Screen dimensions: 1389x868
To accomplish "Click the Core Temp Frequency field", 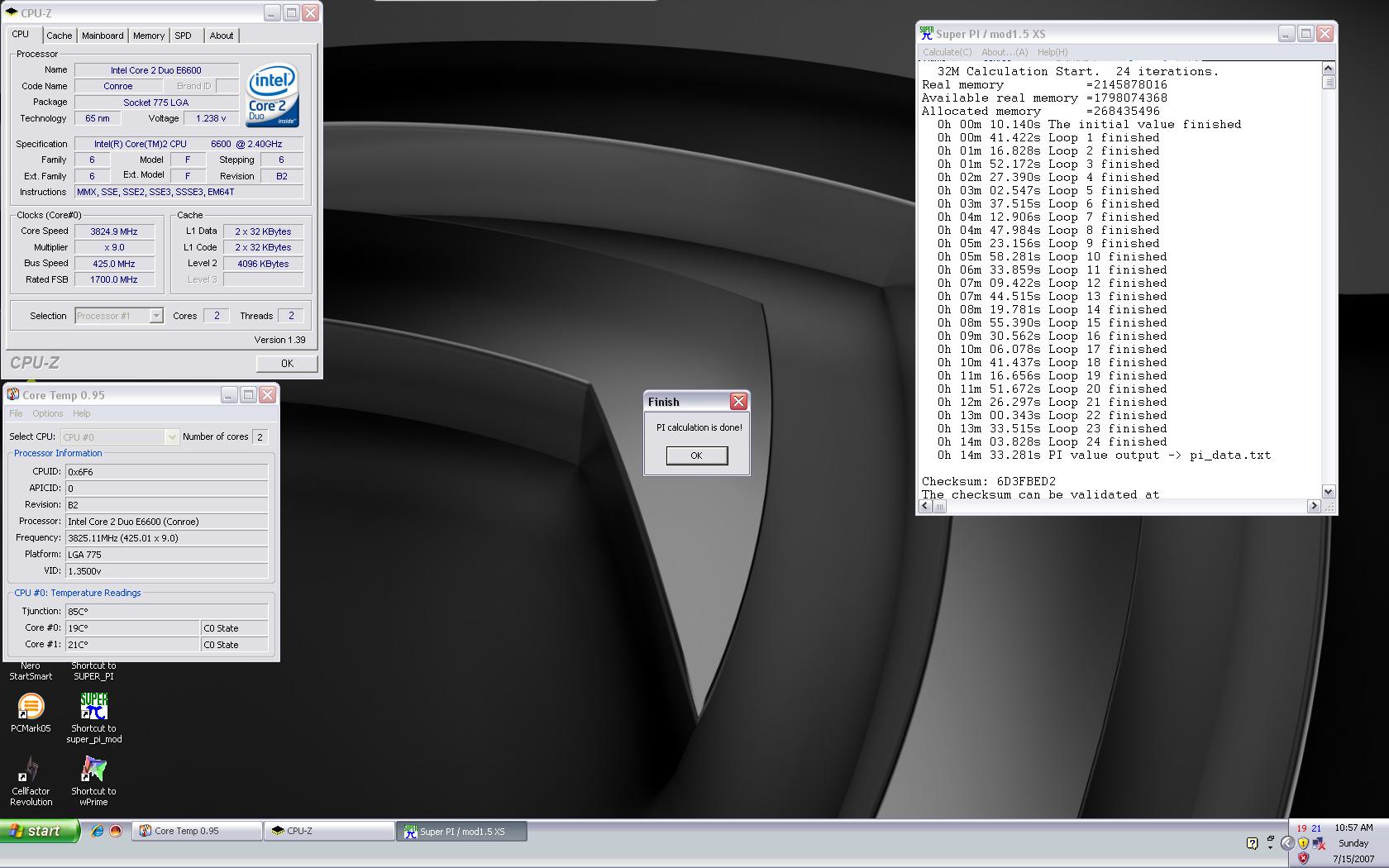I will (x=166, y=538).
